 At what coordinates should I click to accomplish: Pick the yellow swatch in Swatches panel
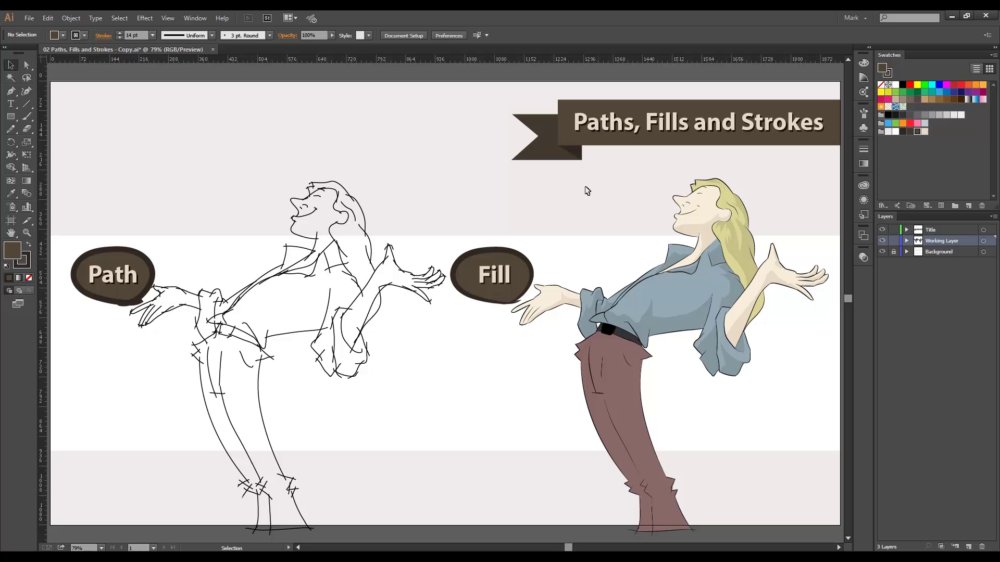click(918, 85)
